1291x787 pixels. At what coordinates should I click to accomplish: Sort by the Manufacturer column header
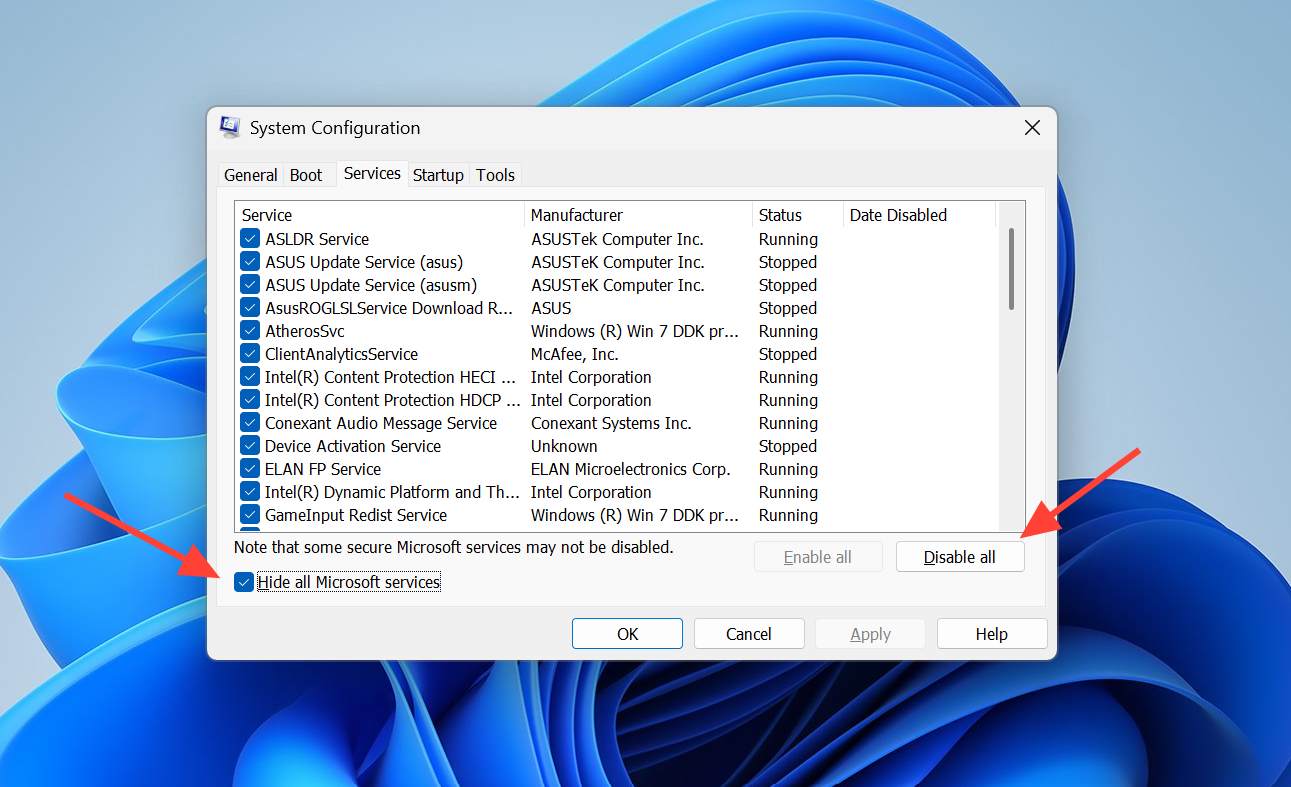pyautogui.click(x=638, y=215)
